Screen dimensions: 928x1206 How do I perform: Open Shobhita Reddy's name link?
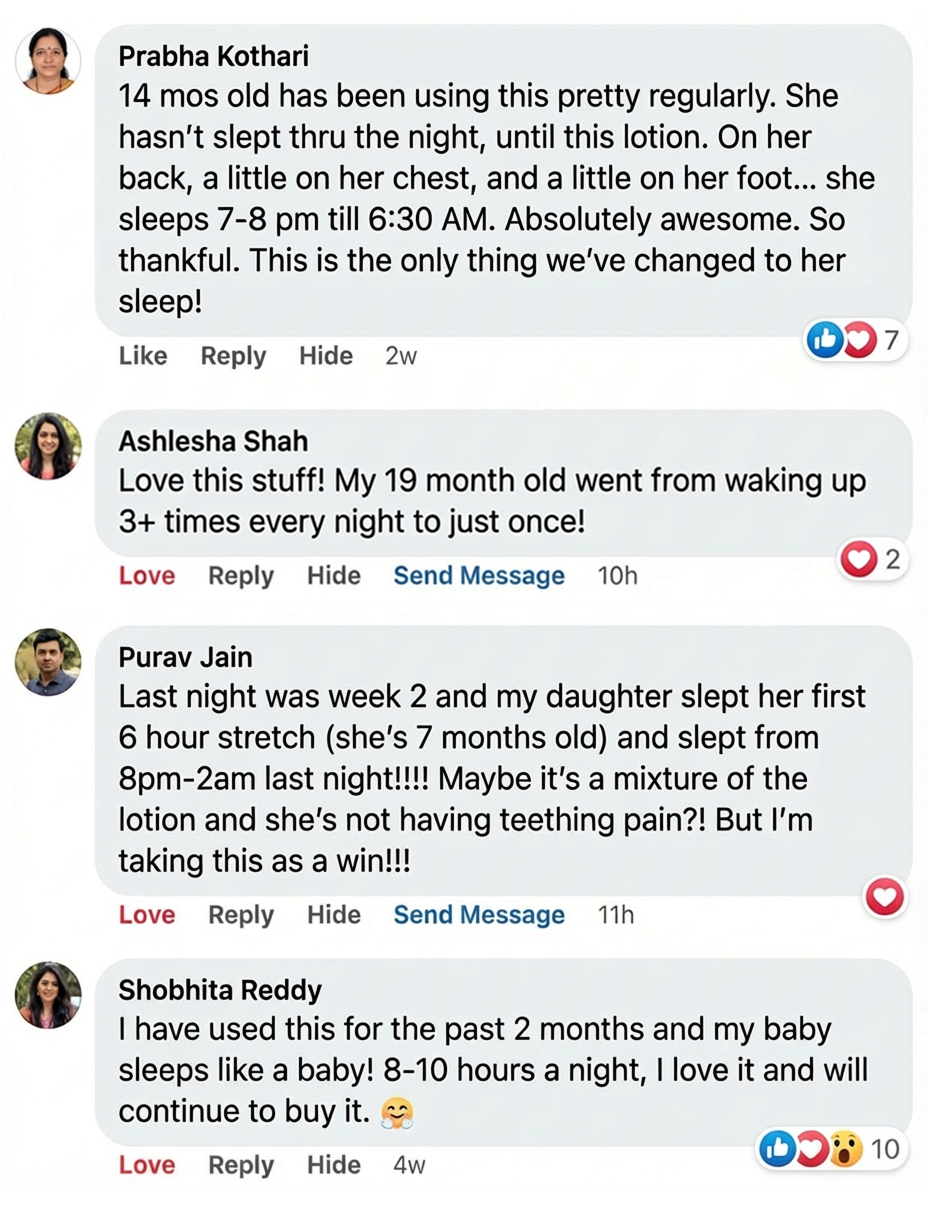click(220, 991)
